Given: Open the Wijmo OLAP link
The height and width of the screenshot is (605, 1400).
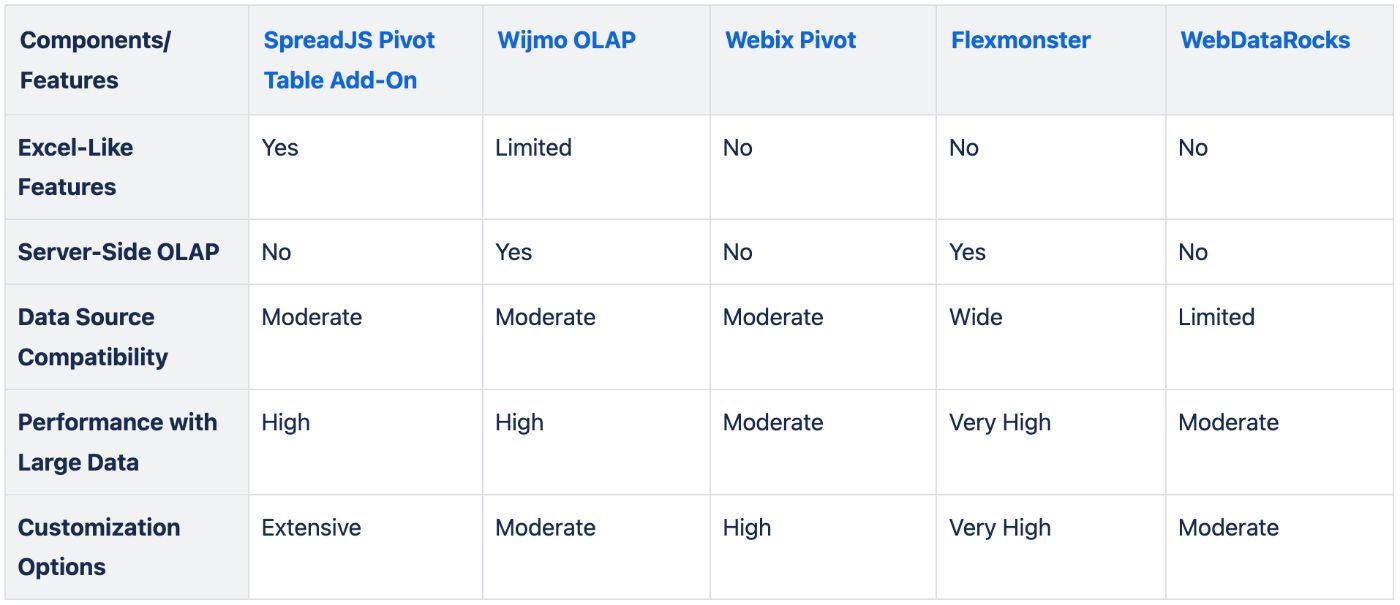Looking at the screenshot, I should (x=566, y=40).
